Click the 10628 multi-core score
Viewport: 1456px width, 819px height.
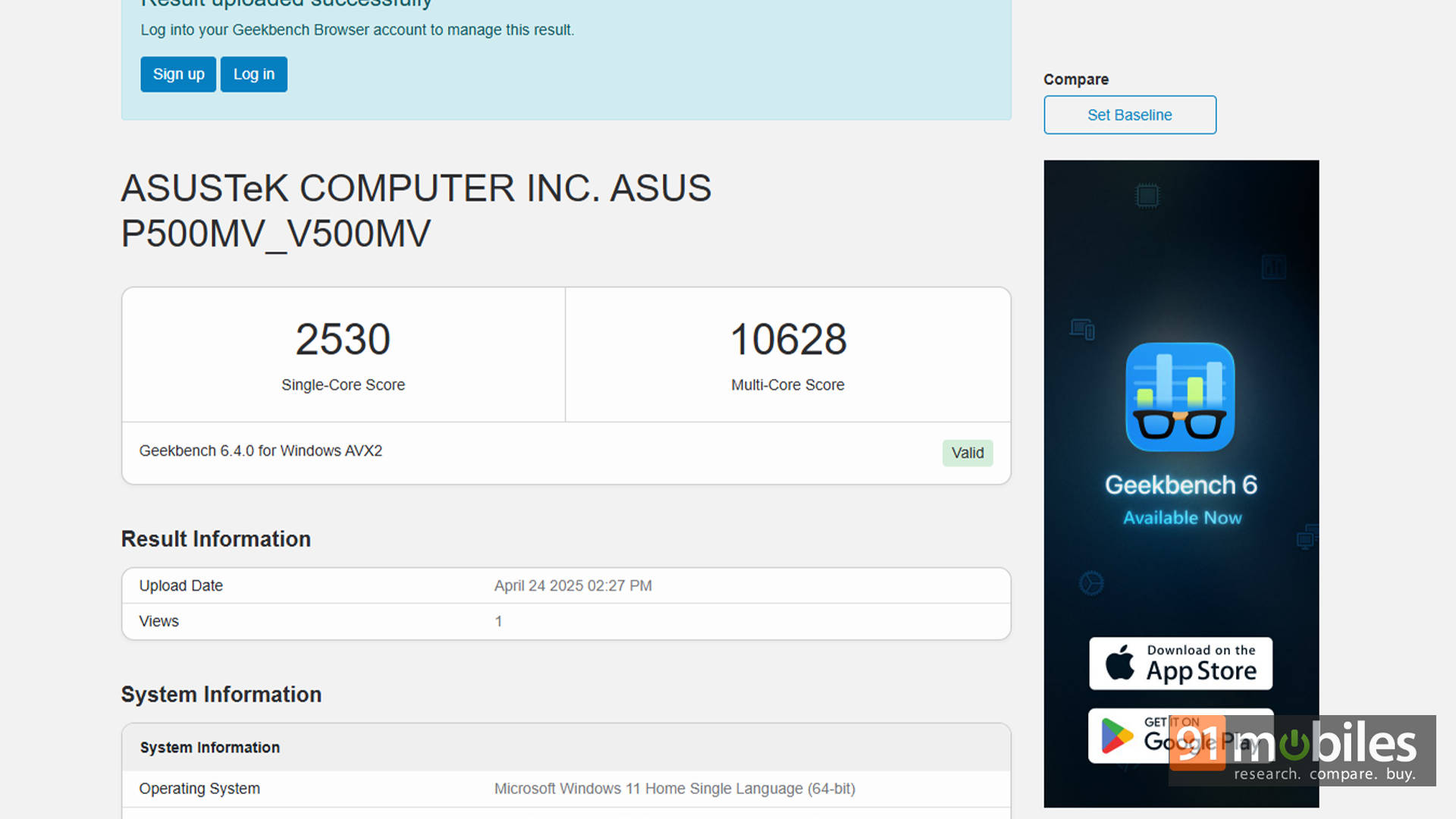coord(788,339)
